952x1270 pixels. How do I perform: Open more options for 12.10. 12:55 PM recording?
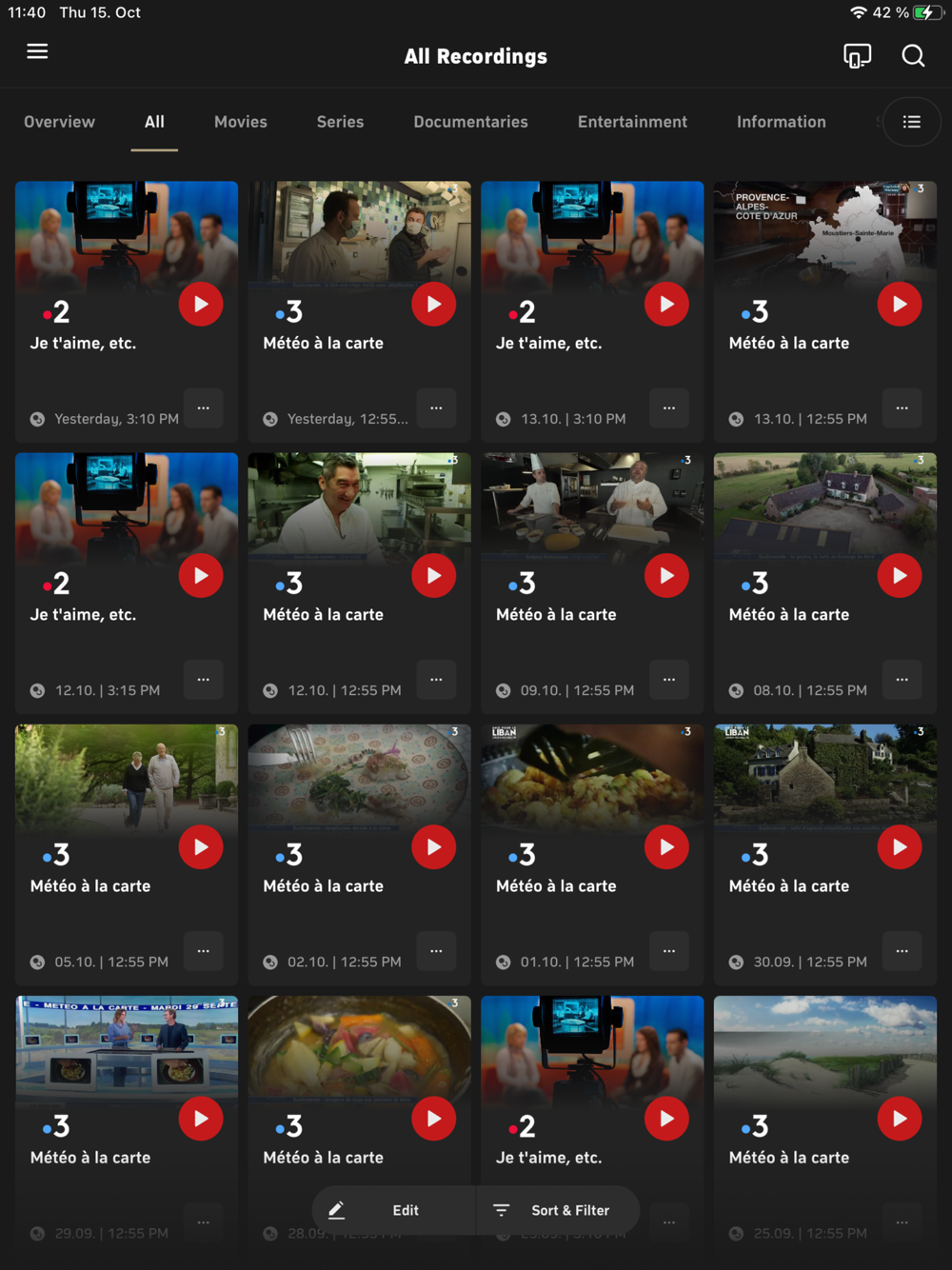(436, 680)
